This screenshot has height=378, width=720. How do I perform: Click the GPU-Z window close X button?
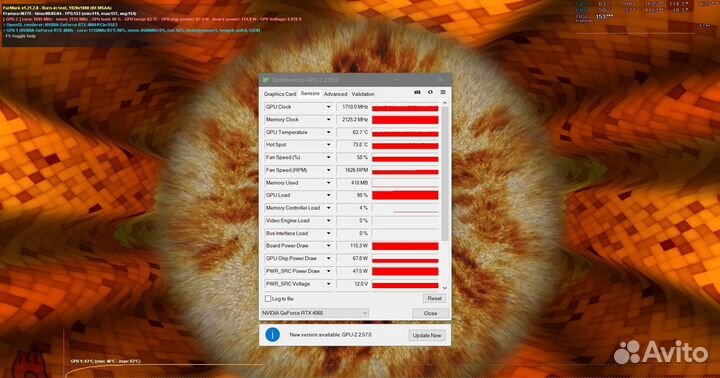(441, 80)
